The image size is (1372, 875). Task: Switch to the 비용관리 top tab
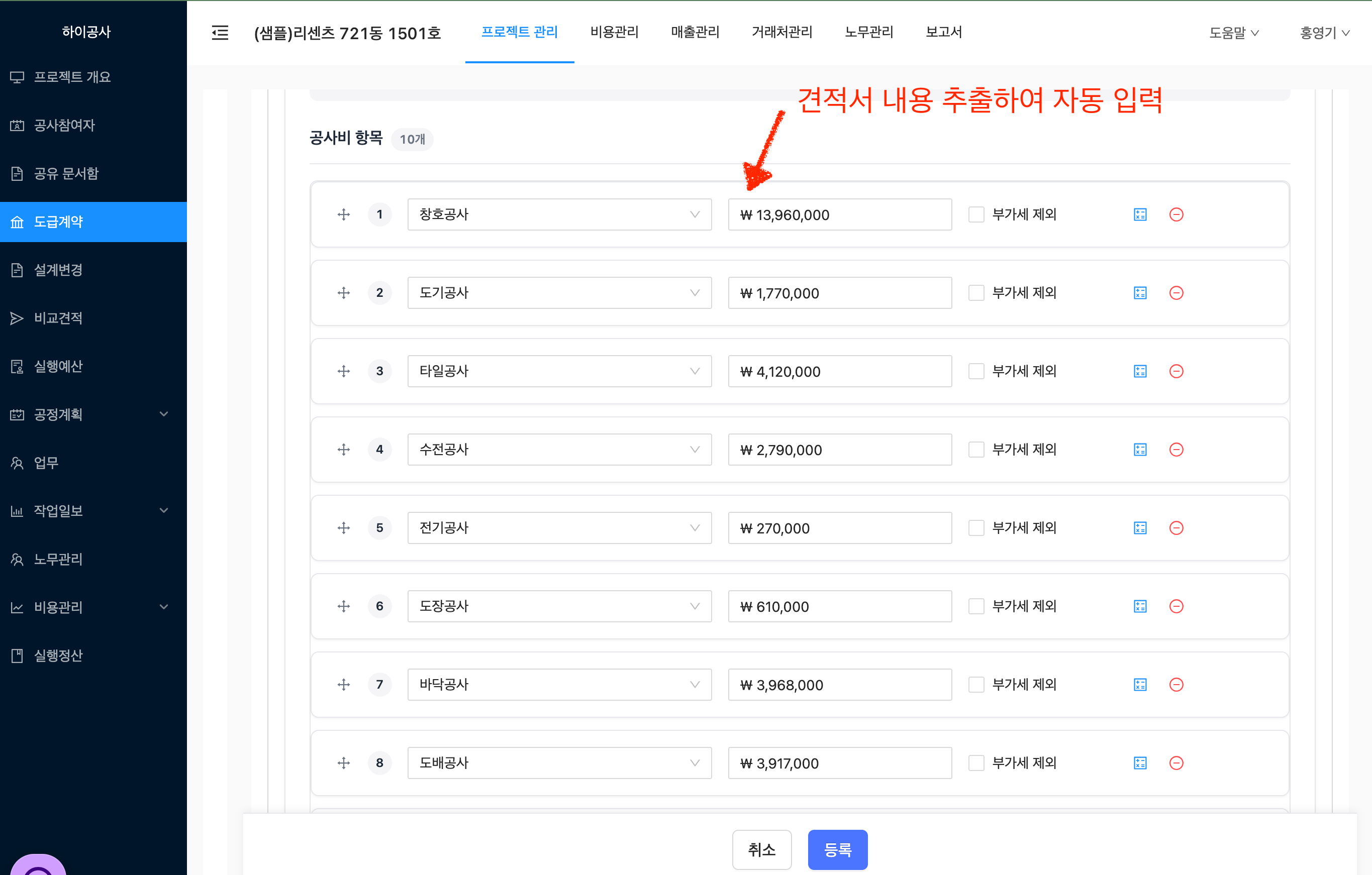pyautogui.click(x=614, y=32)
